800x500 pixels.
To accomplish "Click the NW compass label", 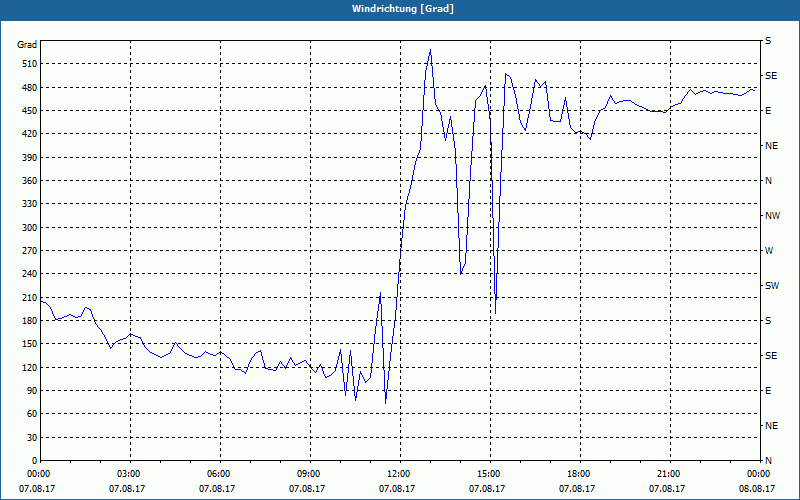I will point(772,216).
